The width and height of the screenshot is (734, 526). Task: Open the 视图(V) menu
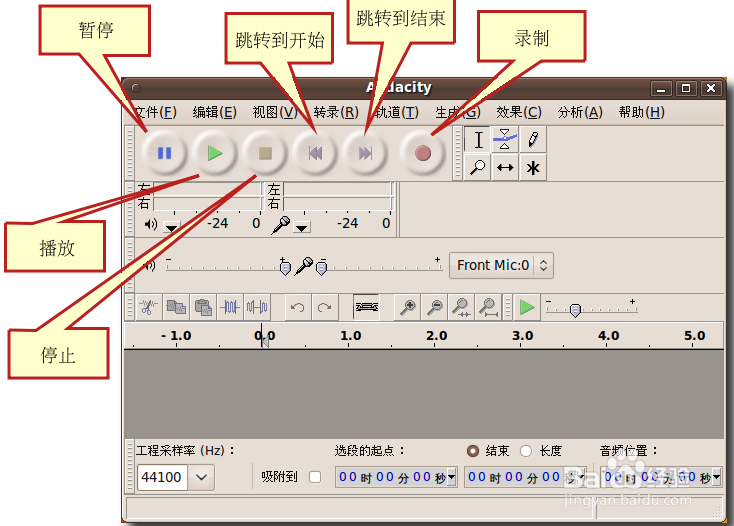[x=275, y=112]
